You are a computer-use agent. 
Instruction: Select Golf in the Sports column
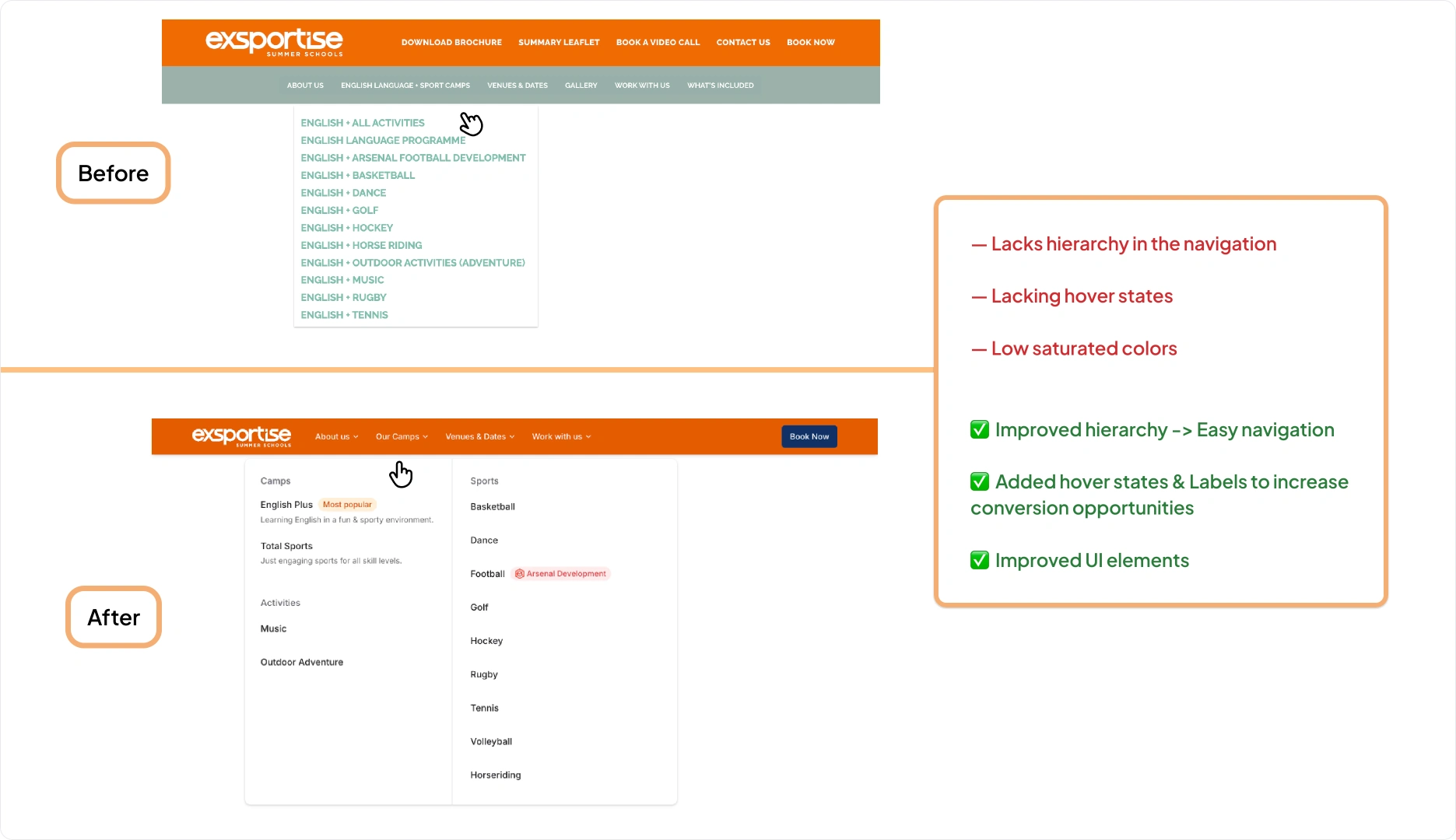point(479,607)
